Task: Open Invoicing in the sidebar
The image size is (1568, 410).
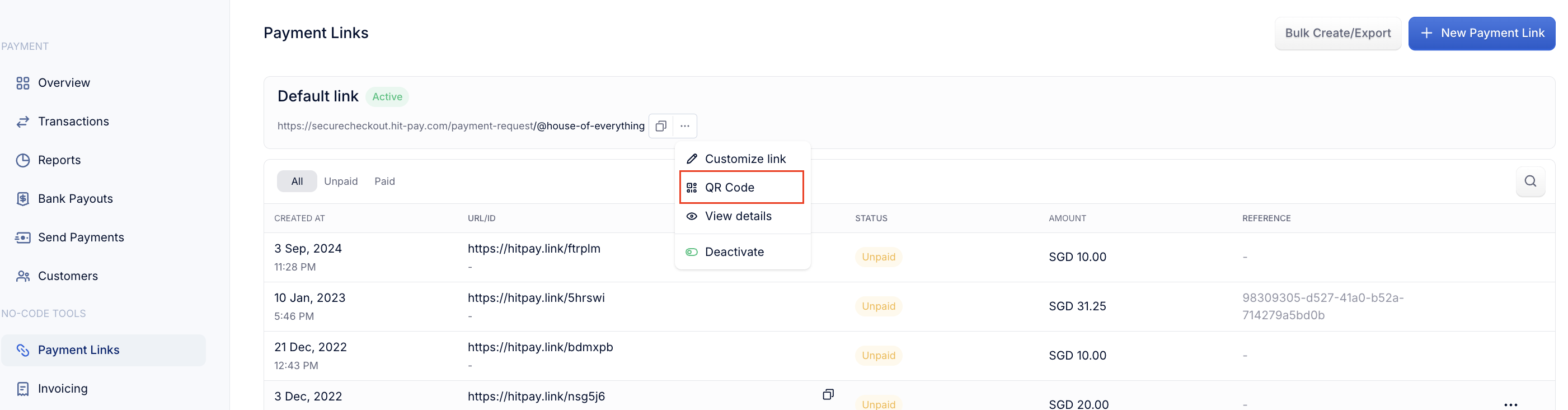Action: coord(62,389)
